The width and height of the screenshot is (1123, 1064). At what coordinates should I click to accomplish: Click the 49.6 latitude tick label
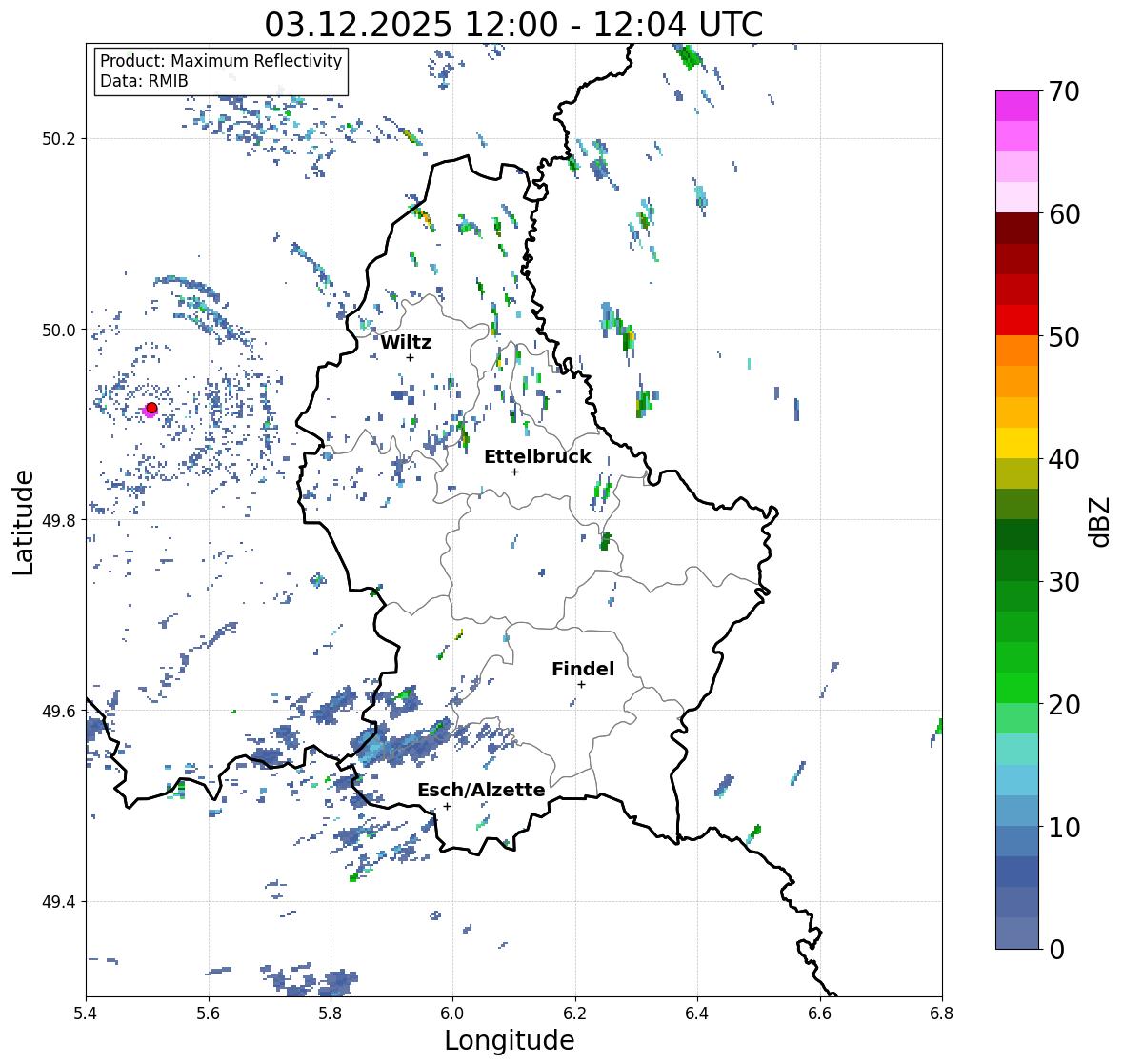point(59,711)
